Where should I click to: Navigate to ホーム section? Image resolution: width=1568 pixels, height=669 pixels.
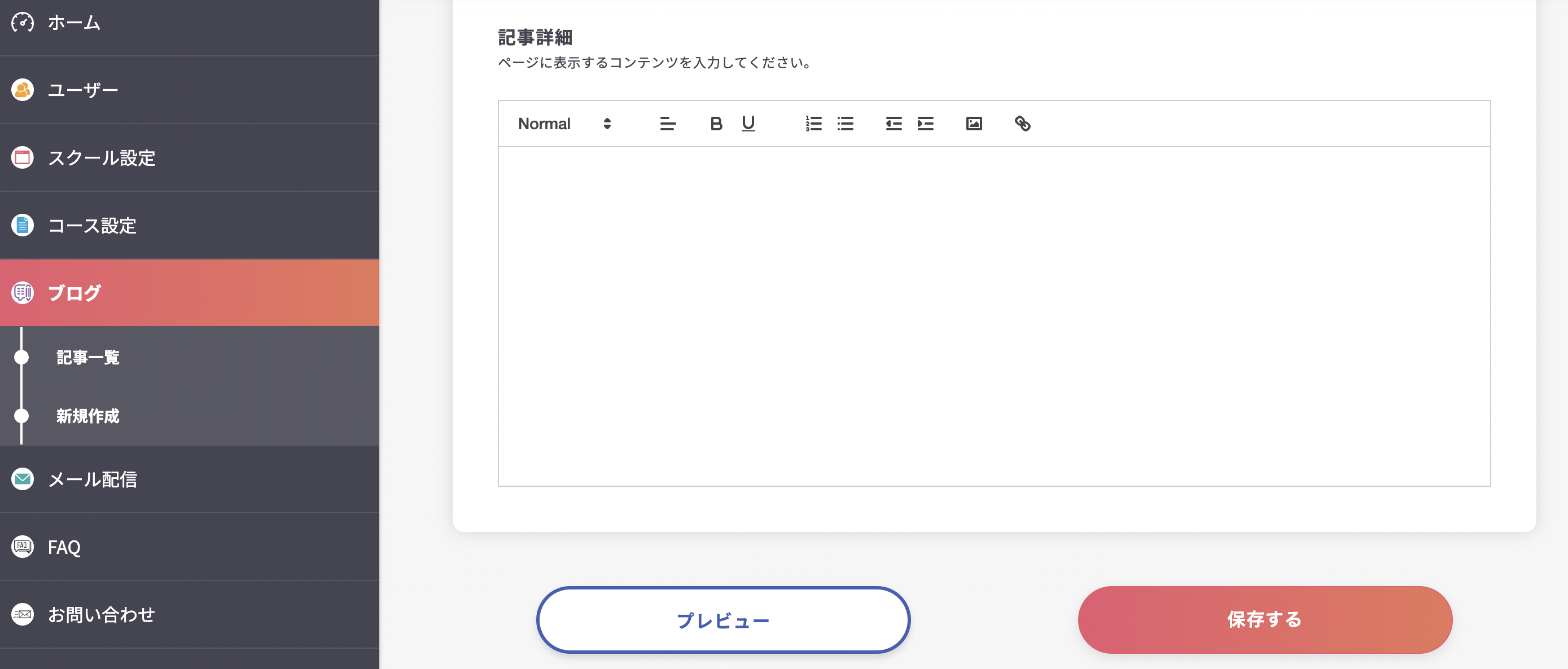(190, 23)
